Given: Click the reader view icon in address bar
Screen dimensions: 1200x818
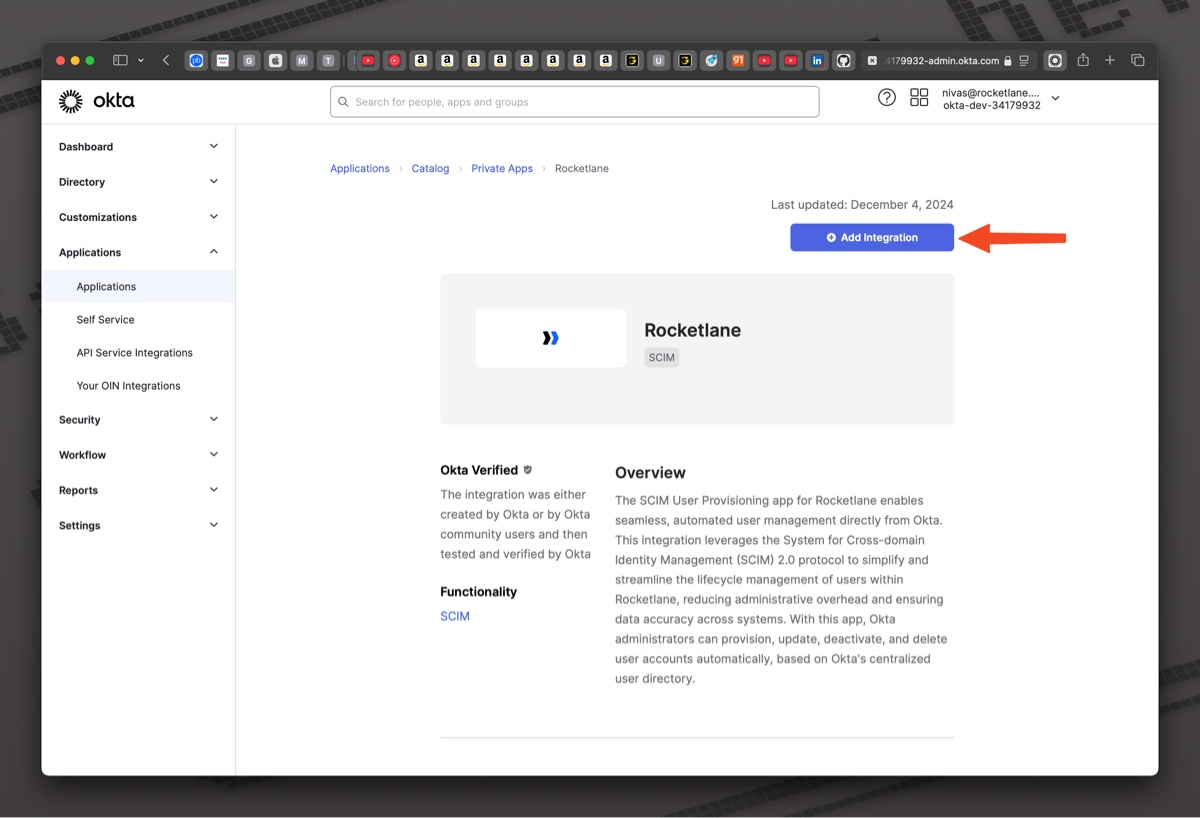Looking at the screenshot, I should (x=1024, y=61).
